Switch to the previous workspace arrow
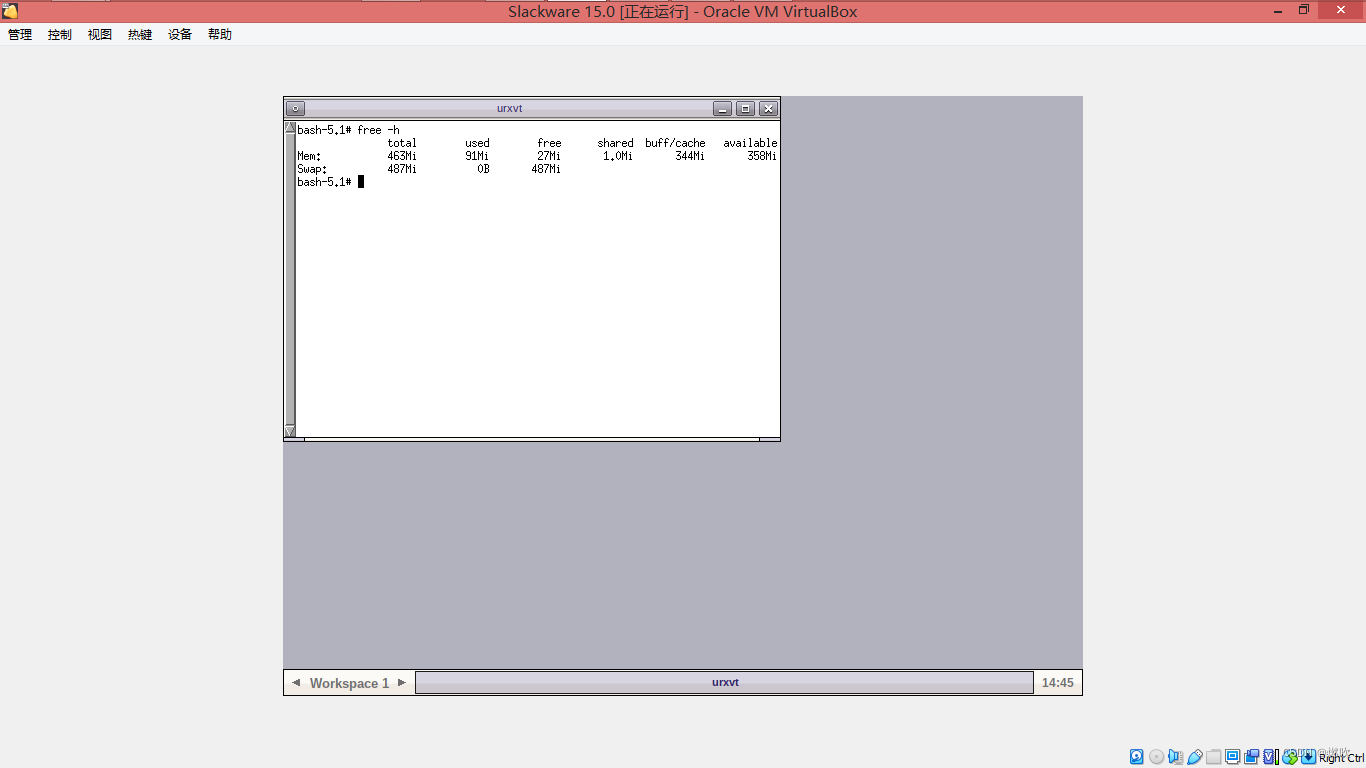The image size is (1366, 768). click(x=296, y=683)
